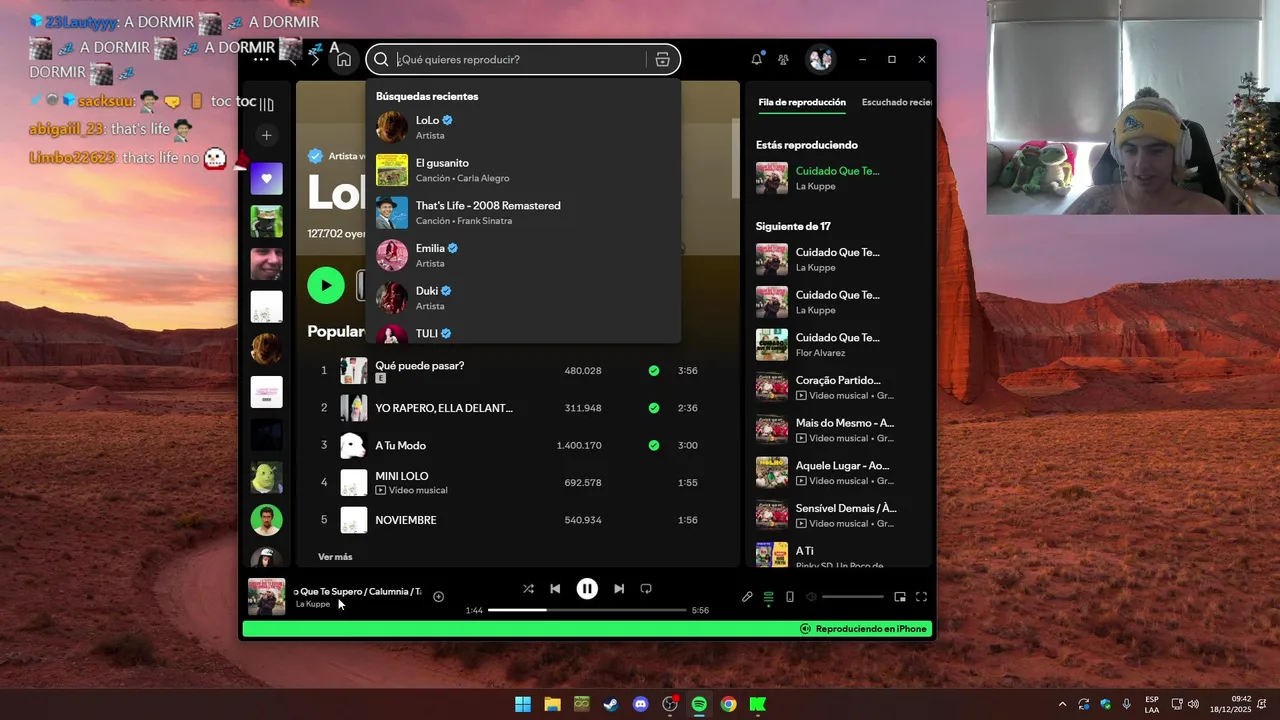1280x720 pixels.
Task: Enter full screen mode icon
Action: pyautogui.click(x=921, y=597)
